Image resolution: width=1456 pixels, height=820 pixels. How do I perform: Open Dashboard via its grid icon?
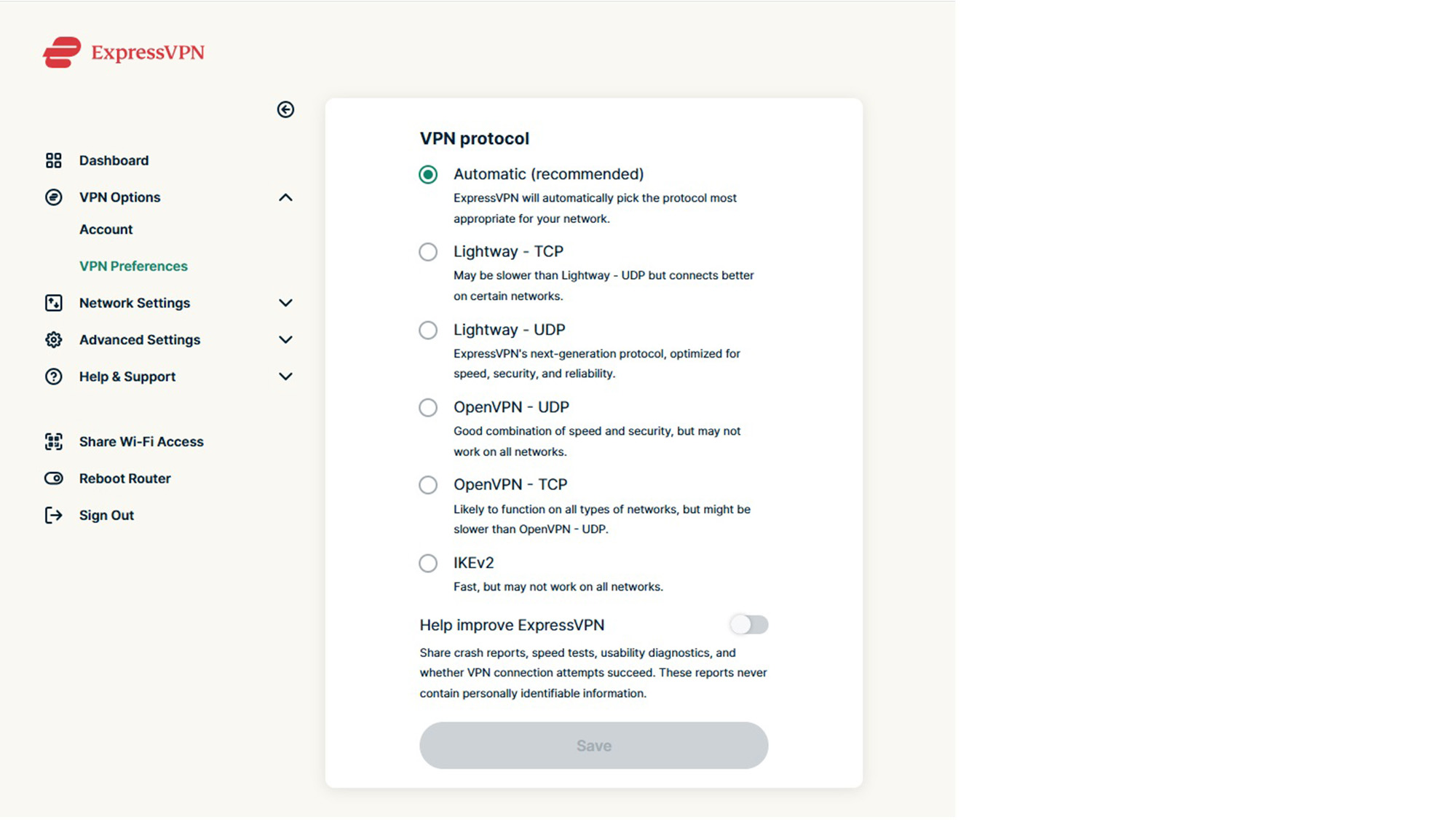[x=54, y=160]
